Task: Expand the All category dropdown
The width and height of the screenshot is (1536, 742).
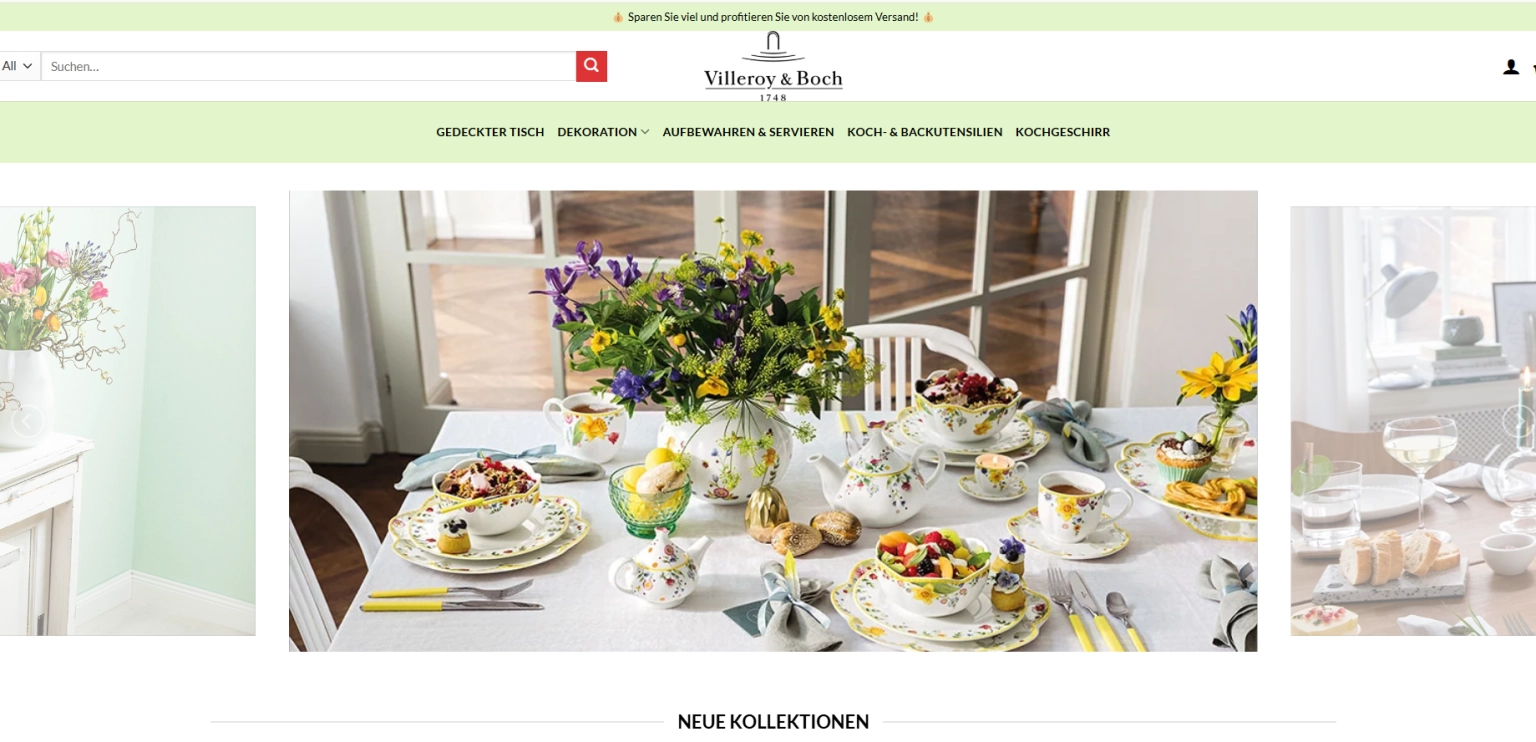Action: (x=19, y=66)
